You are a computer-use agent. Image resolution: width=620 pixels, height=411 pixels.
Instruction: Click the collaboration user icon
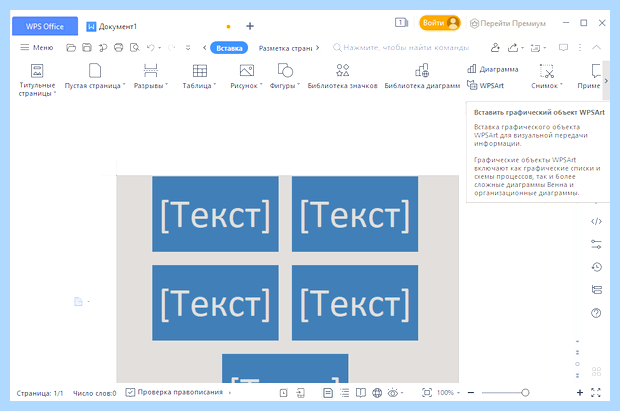495,48
